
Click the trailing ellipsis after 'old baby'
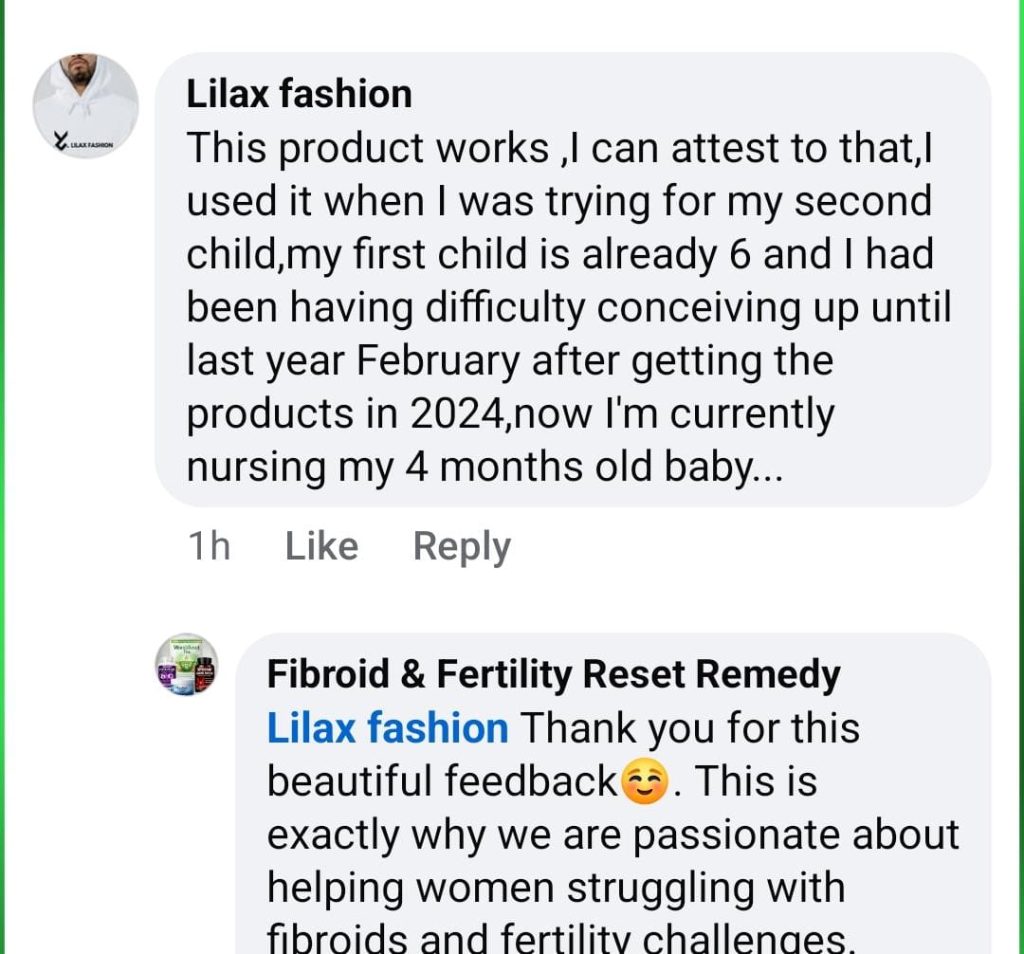(x=767, y=467)
